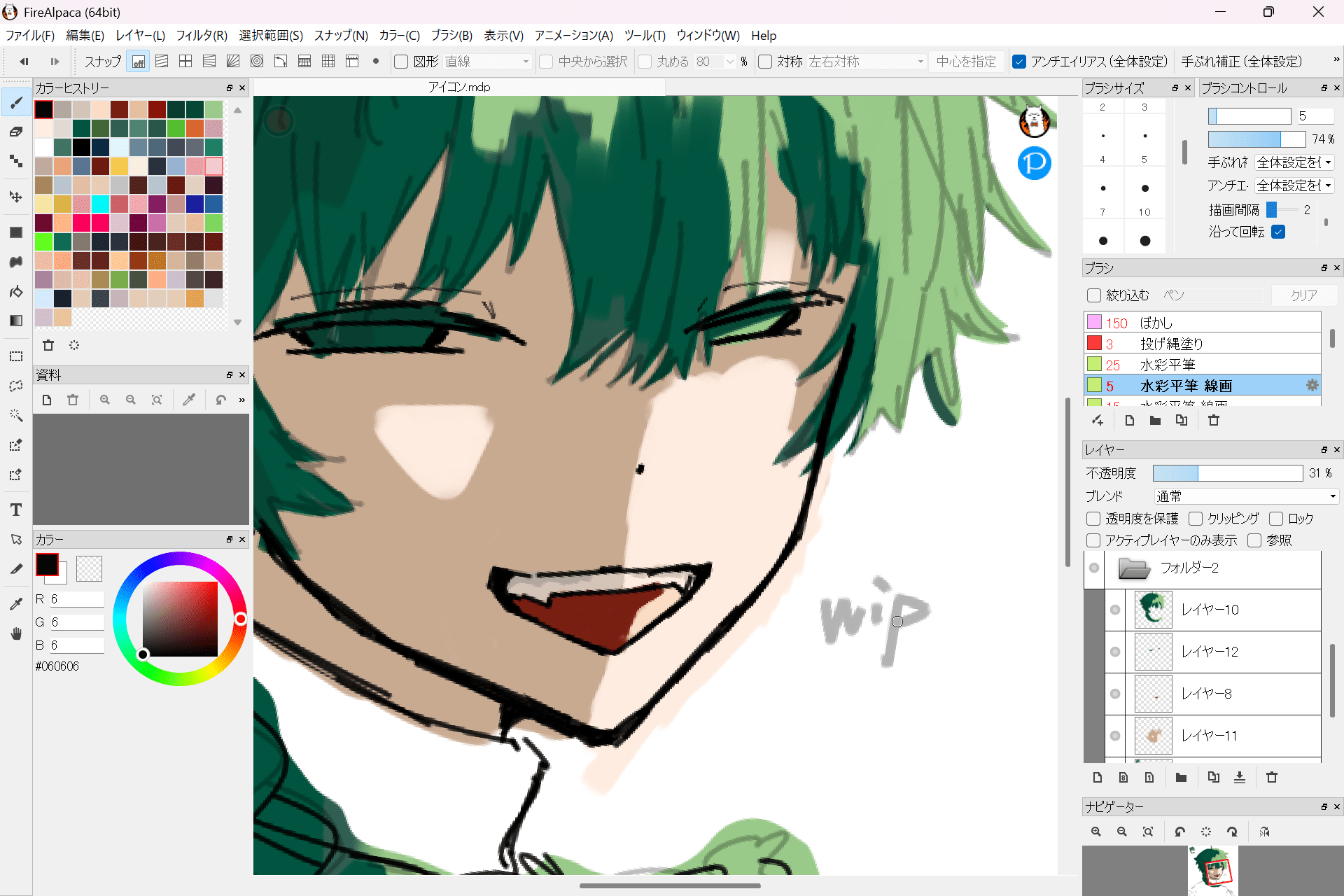Viewport: 1344px width, 896px height.
Task: Enable the クリッピング checkbox
Action: tap(1196, 519)
